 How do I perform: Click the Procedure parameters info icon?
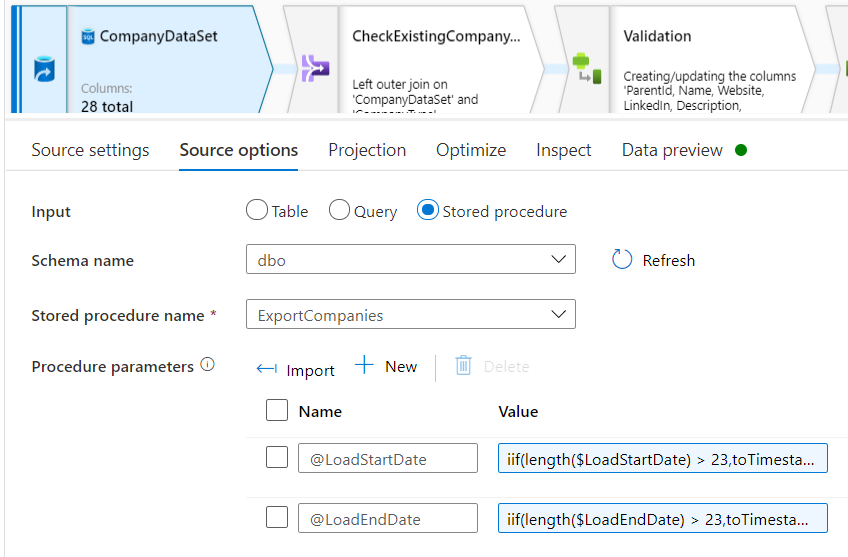click(207, 365)
